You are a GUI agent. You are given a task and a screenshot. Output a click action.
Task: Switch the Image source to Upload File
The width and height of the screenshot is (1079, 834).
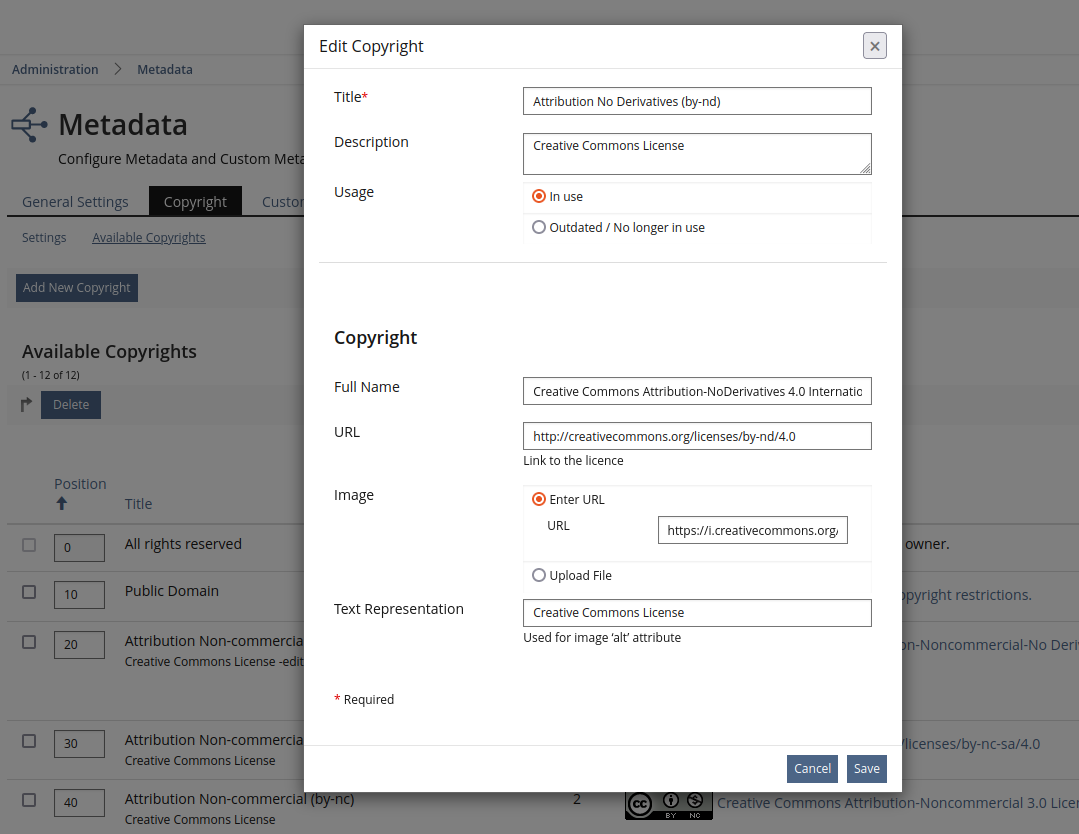tap(539, 574)
